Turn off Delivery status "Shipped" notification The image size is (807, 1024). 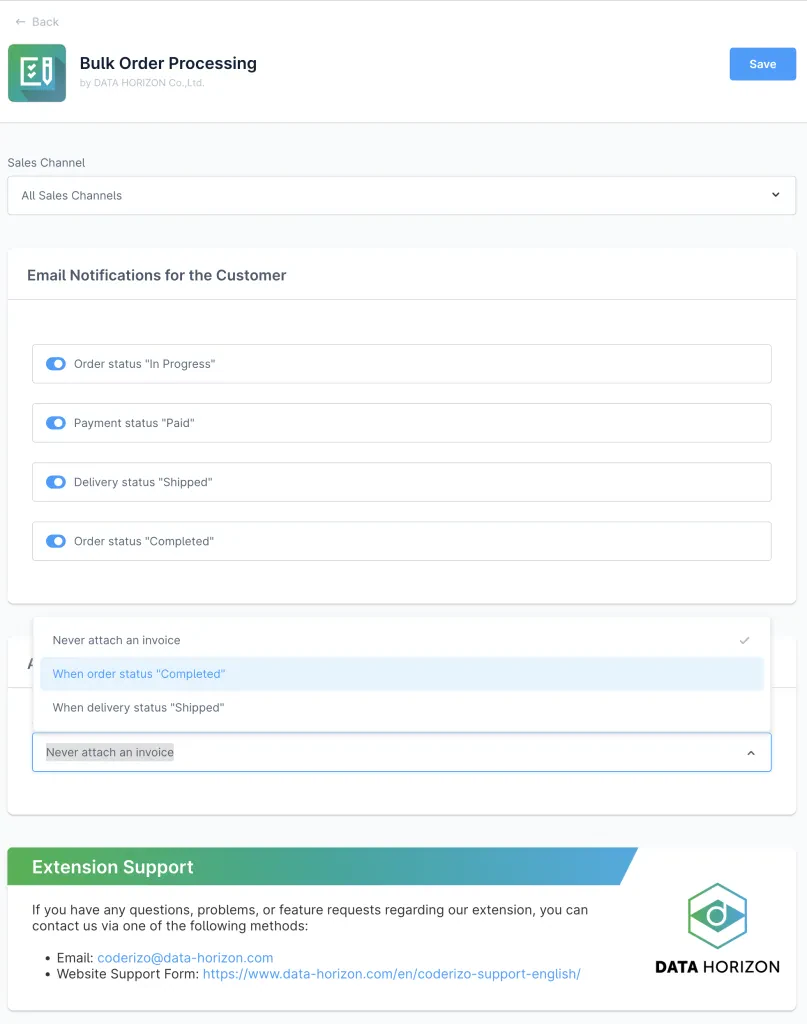56,482
